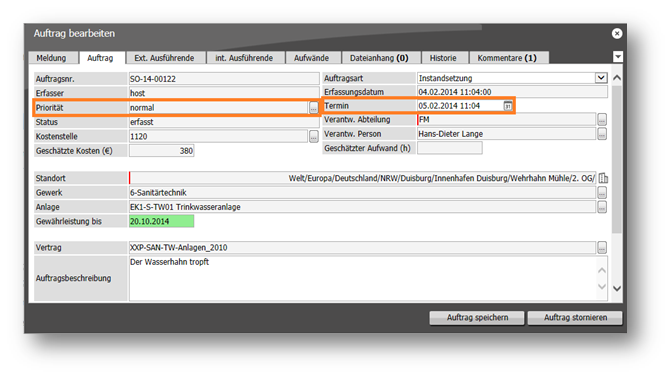The image size is (670, 377).
Task: Click the Erfassungsdatum label
Action: click(354, 92)
